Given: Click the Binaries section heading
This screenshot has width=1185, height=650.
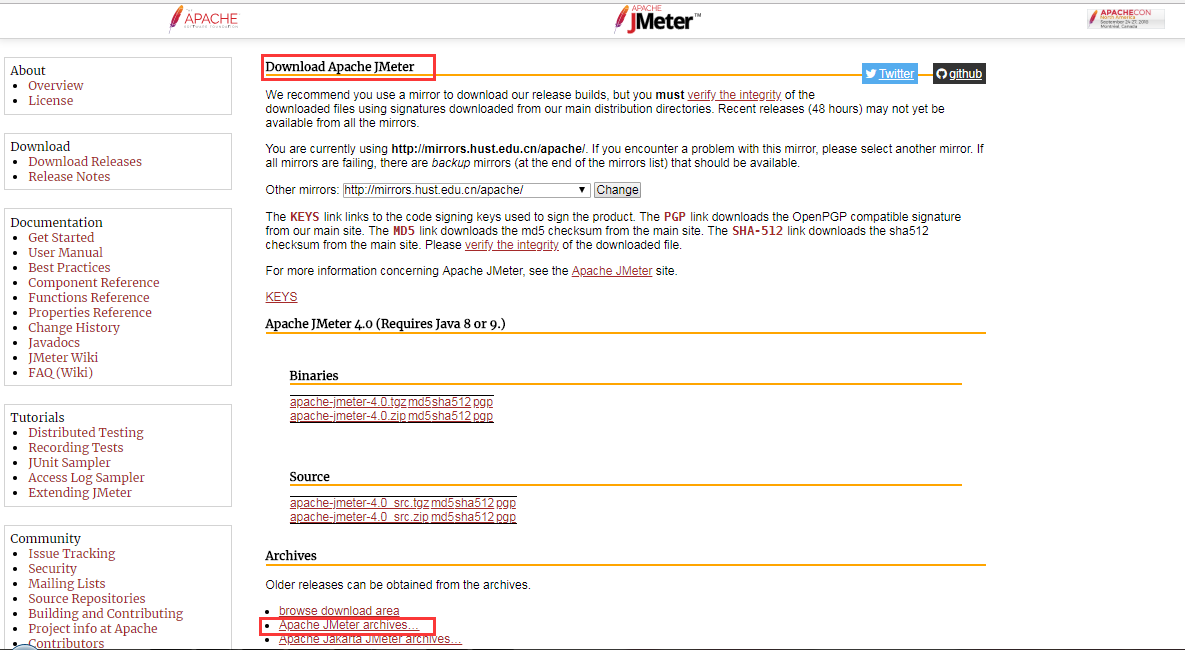Looking at the screenshot, I should [314, 376].
